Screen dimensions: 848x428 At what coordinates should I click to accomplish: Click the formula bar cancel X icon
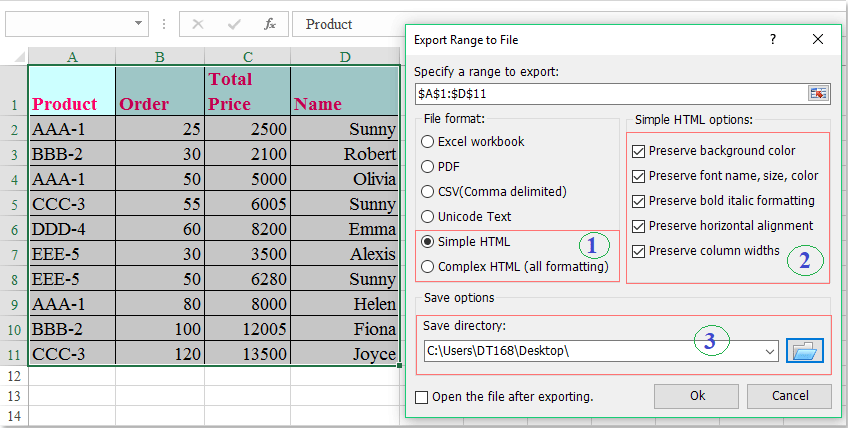[x=198, y=23]
